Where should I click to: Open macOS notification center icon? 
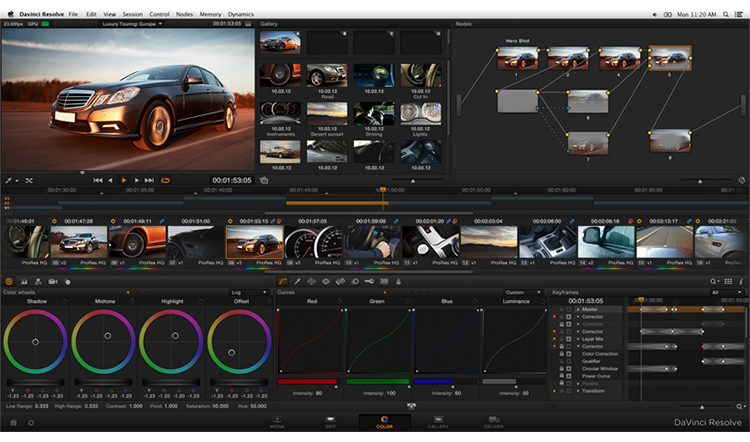pyautogui.click(x=739, y=14)
